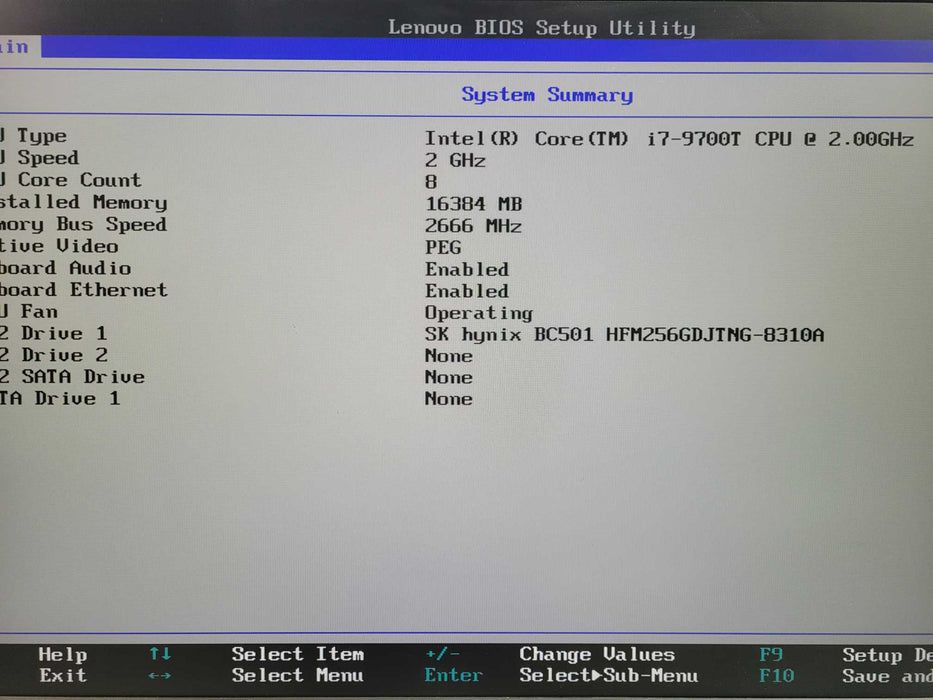Click Enabled value for Onboard Audio
This screenshot has width=933, height=700.
(467, 270)
